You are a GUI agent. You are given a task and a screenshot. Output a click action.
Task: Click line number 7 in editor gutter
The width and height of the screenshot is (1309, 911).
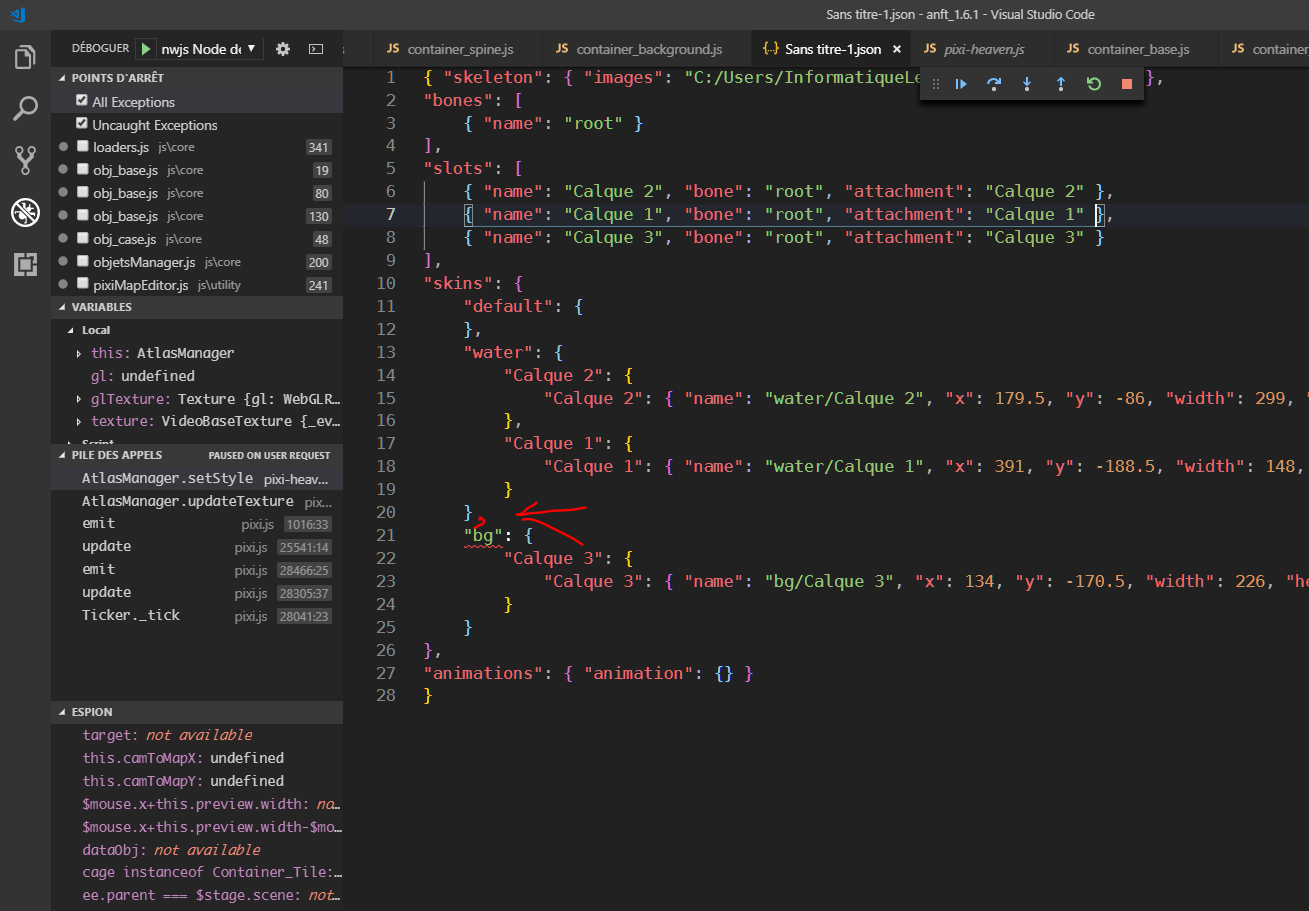391,214
